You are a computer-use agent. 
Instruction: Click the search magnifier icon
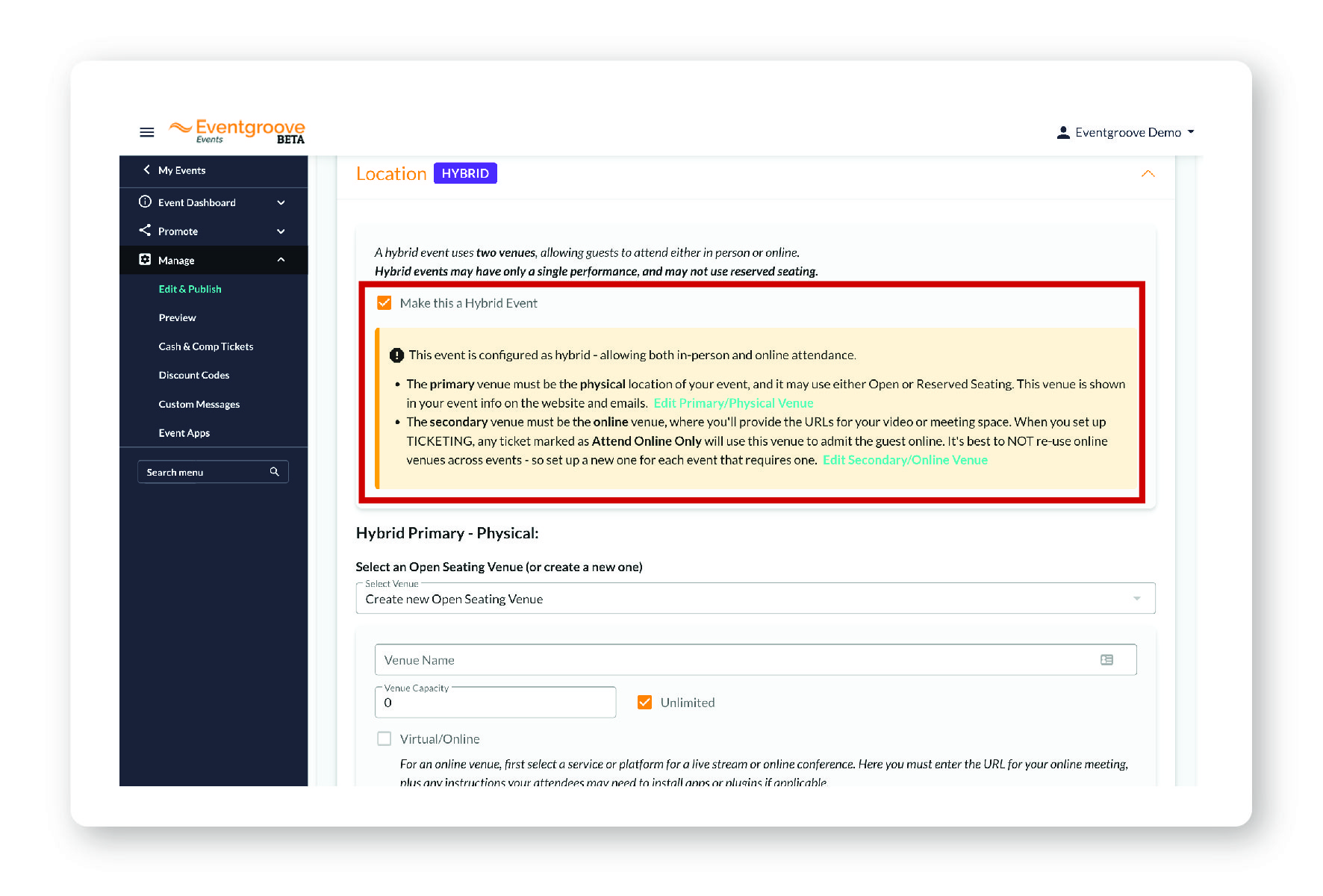(x=274, y=472)
